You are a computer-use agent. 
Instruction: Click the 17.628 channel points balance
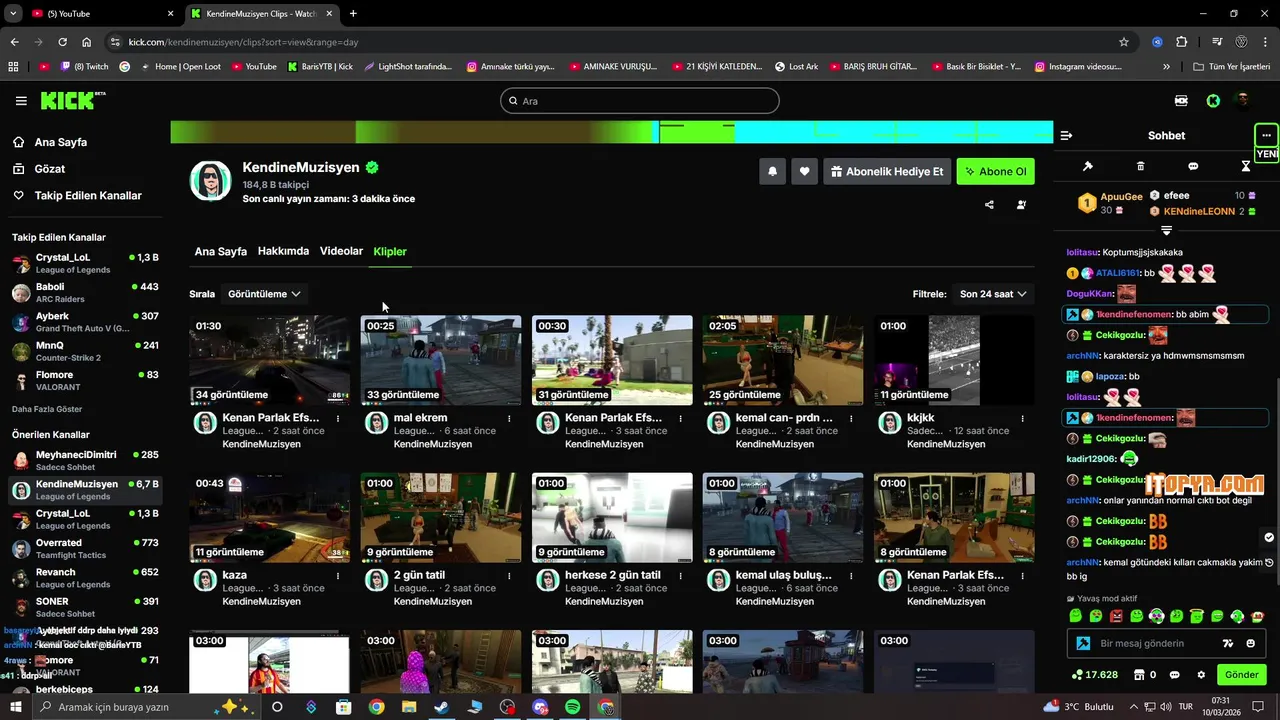1094,675
